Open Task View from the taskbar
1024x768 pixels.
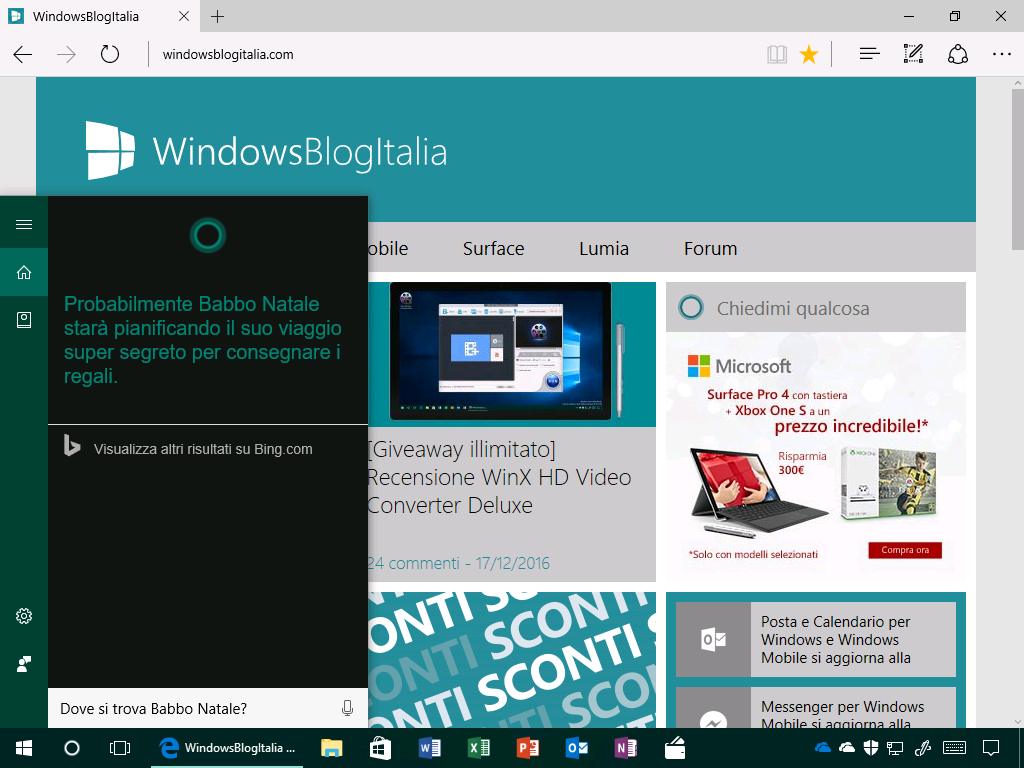click(x=120, y=748)
